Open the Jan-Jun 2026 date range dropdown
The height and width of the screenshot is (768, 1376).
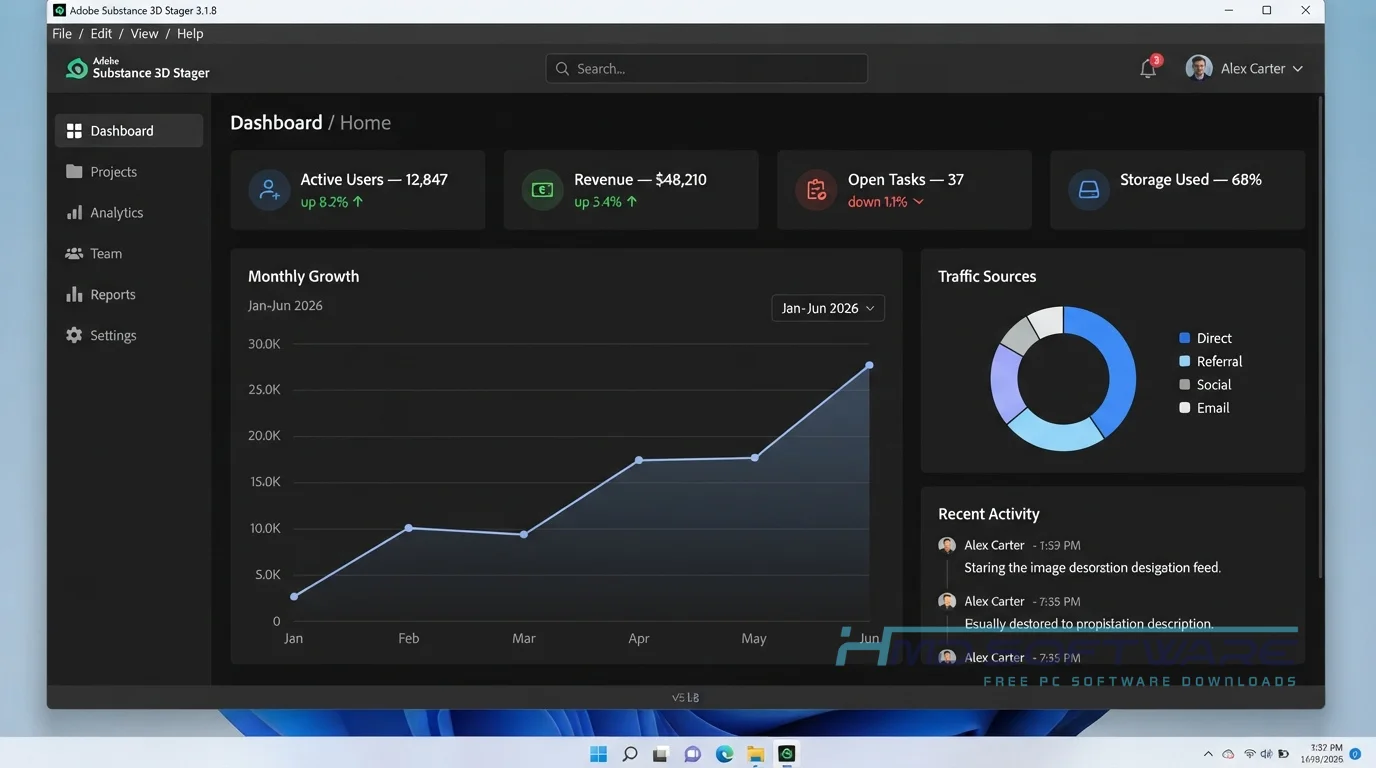pyautogui.click(x=828, y=308)
